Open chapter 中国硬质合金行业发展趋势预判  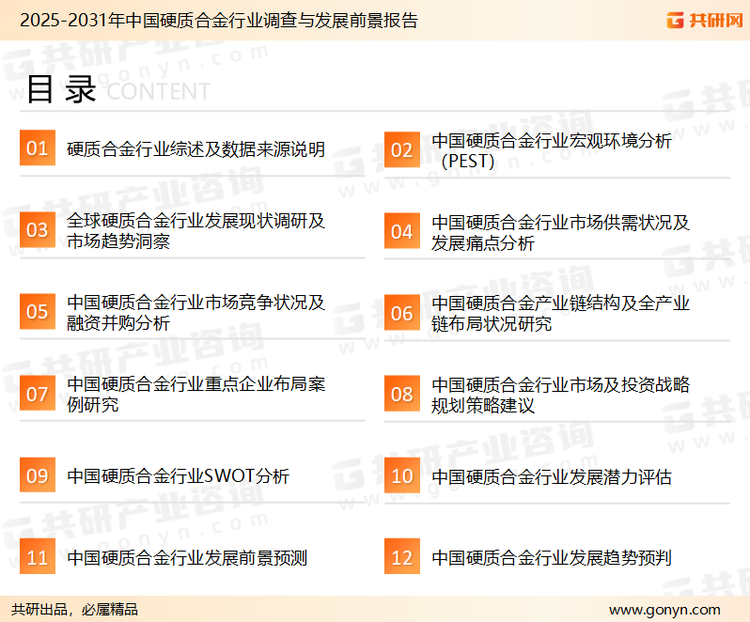551,558
